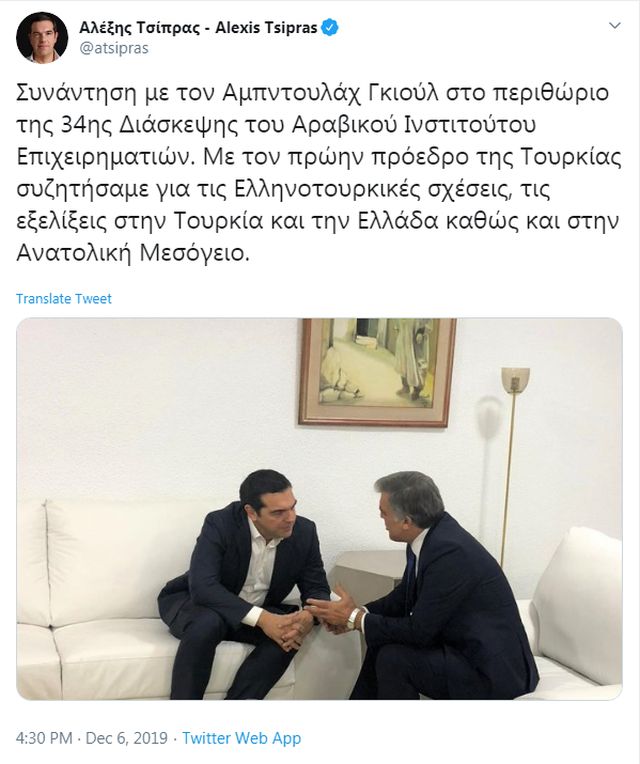Open the Twitter Web App source link
Viewport: 640px width, 764px height.
(242, 738)
